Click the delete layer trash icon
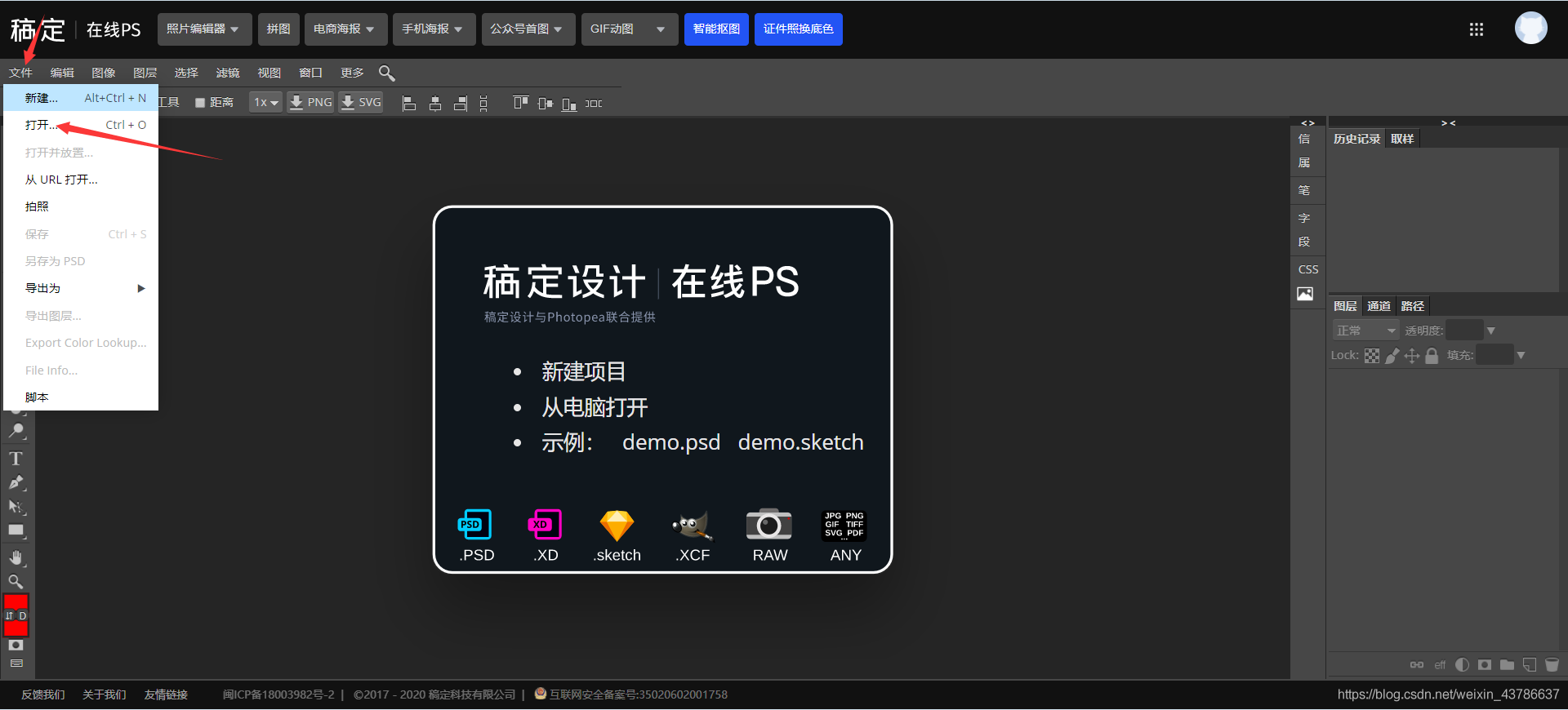Image resolution: width=1568 pixels, height=710 pixels. pos(1552,665)
